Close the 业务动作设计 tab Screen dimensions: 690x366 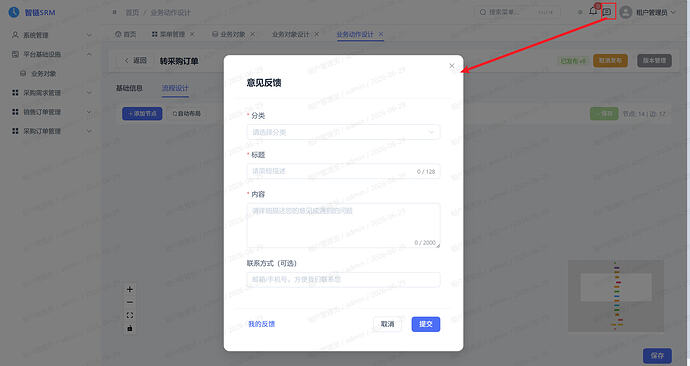coord(381,34)
